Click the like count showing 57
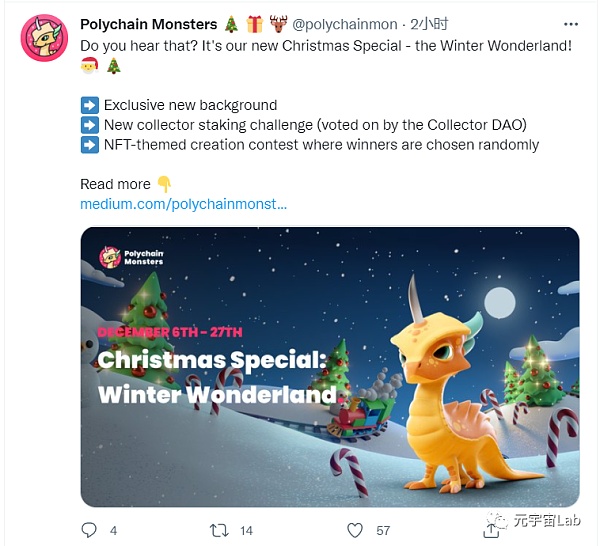Screen dimensions: 600x546 coord(381,530)
